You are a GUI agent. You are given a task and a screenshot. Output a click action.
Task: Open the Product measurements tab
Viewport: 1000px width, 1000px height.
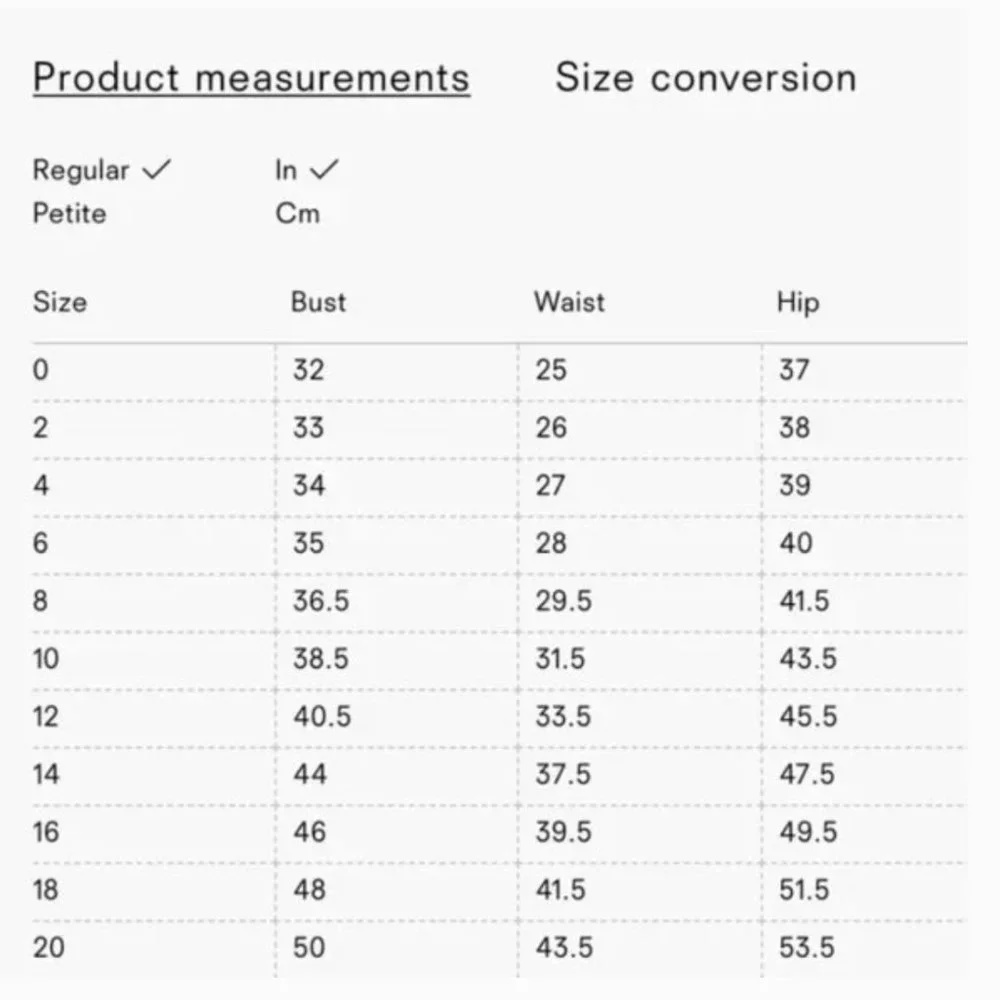pos(251,78)
